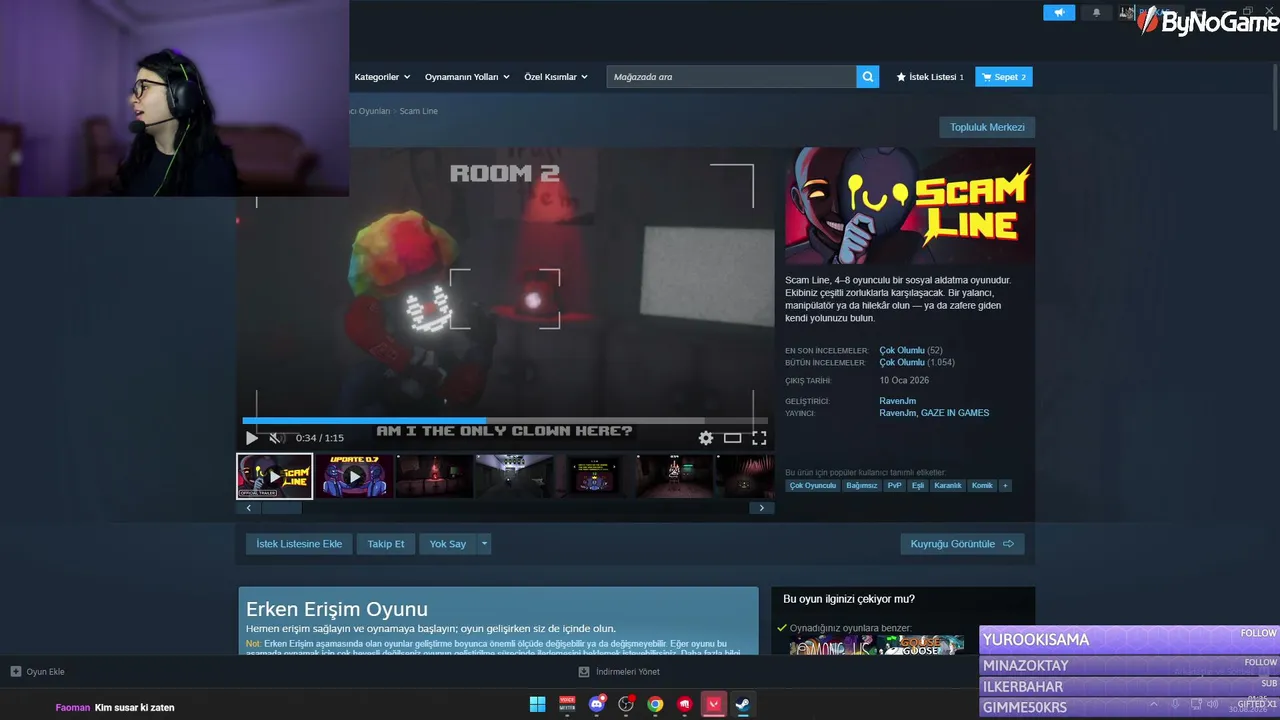Select the official trailer thumbnail
The height and width of the screenshot is (720, 1280).
click(275, 476)
